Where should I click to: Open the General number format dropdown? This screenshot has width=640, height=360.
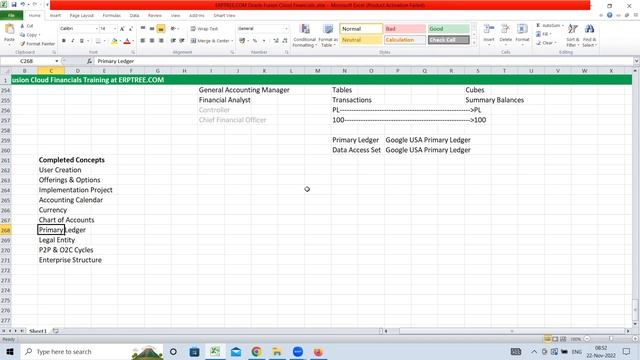[287, 29]
